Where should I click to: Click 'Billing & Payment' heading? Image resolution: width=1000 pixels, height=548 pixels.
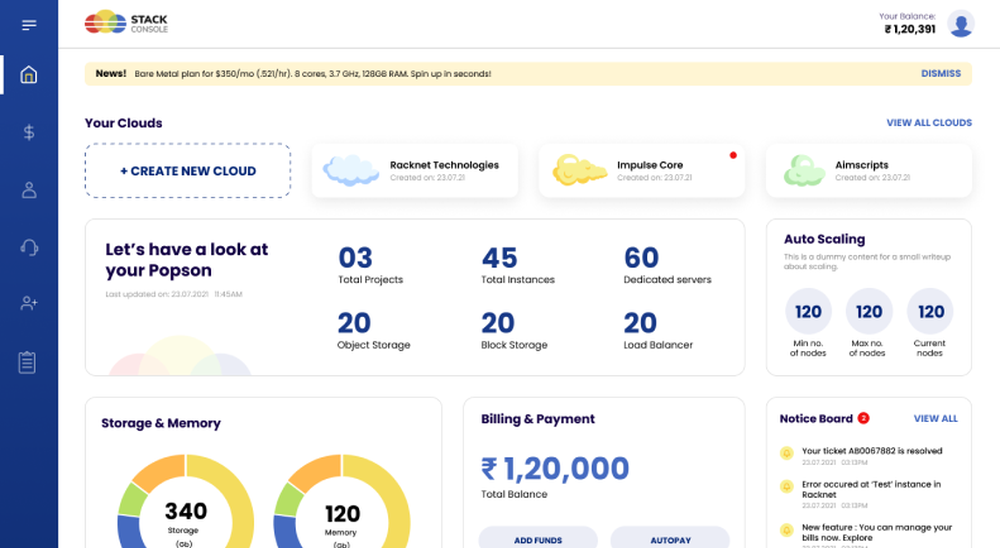pyautogui.click(x=538, y=419)
